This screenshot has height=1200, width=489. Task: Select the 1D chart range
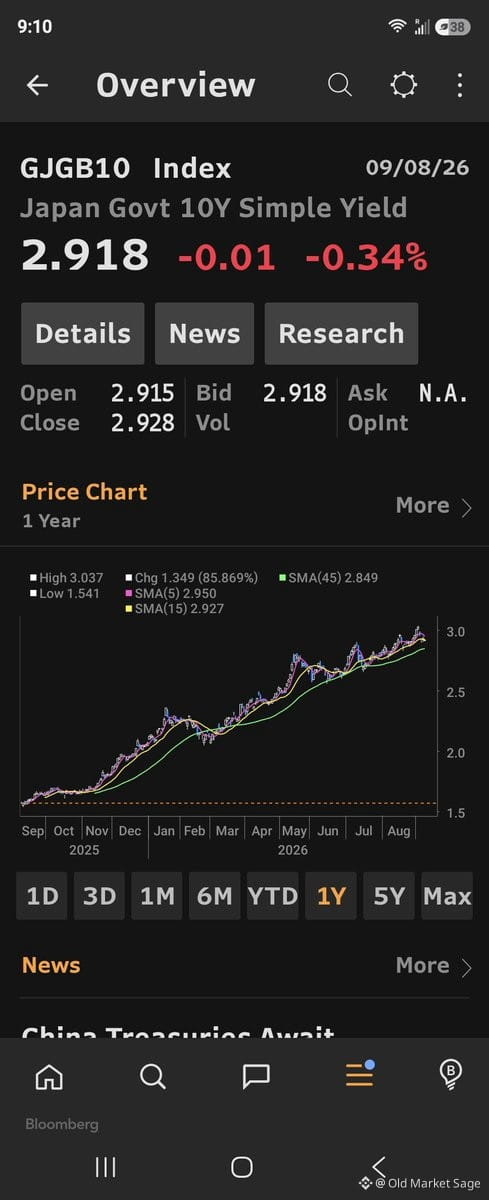tap(42, 896)
